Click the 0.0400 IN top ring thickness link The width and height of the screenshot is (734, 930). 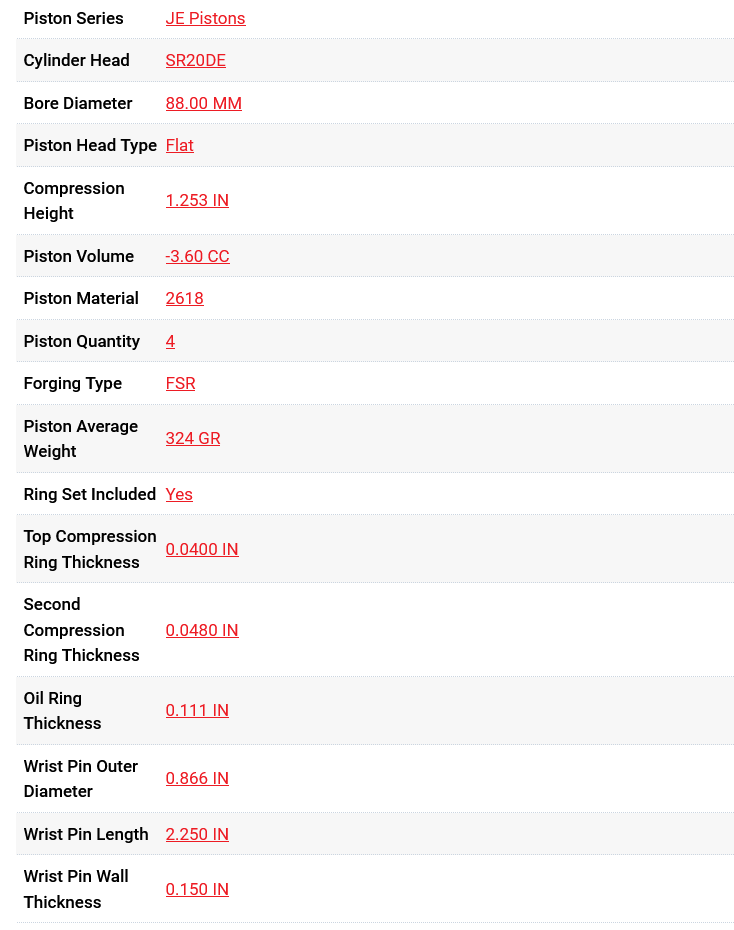pyautogui.click(x=202, y=549)
